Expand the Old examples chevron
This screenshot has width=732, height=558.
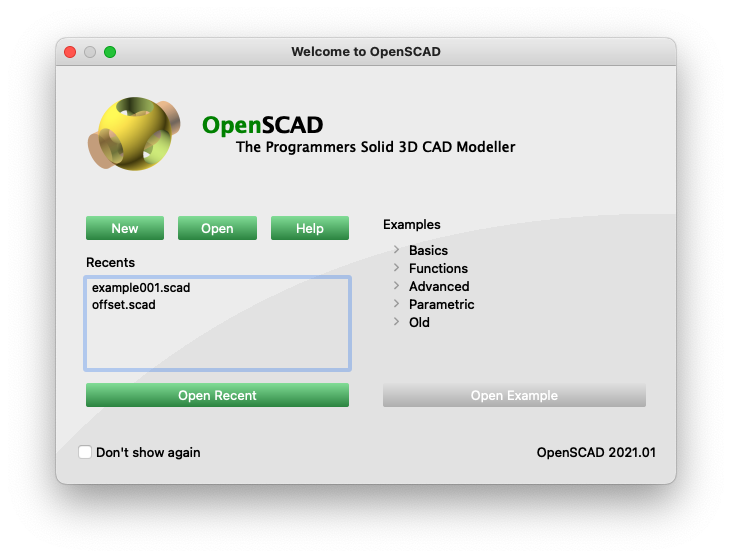[x=396, y=322]
